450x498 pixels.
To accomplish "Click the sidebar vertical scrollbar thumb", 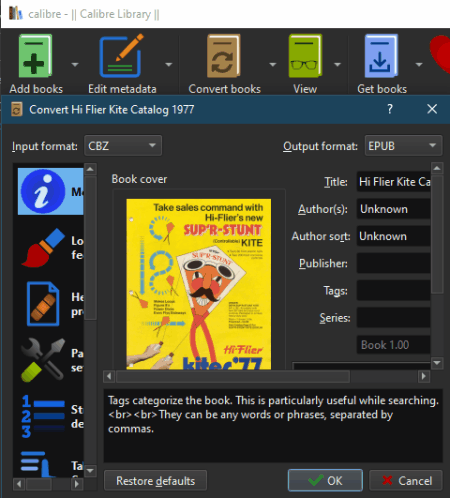I will (90, 248).
